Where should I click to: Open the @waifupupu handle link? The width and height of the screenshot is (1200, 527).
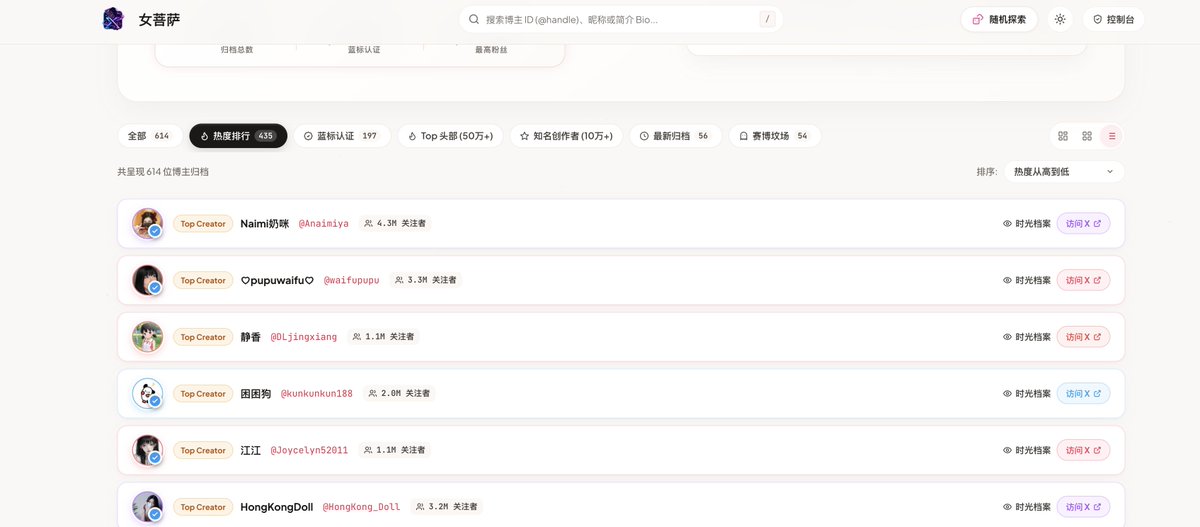[x=352, y=281]
